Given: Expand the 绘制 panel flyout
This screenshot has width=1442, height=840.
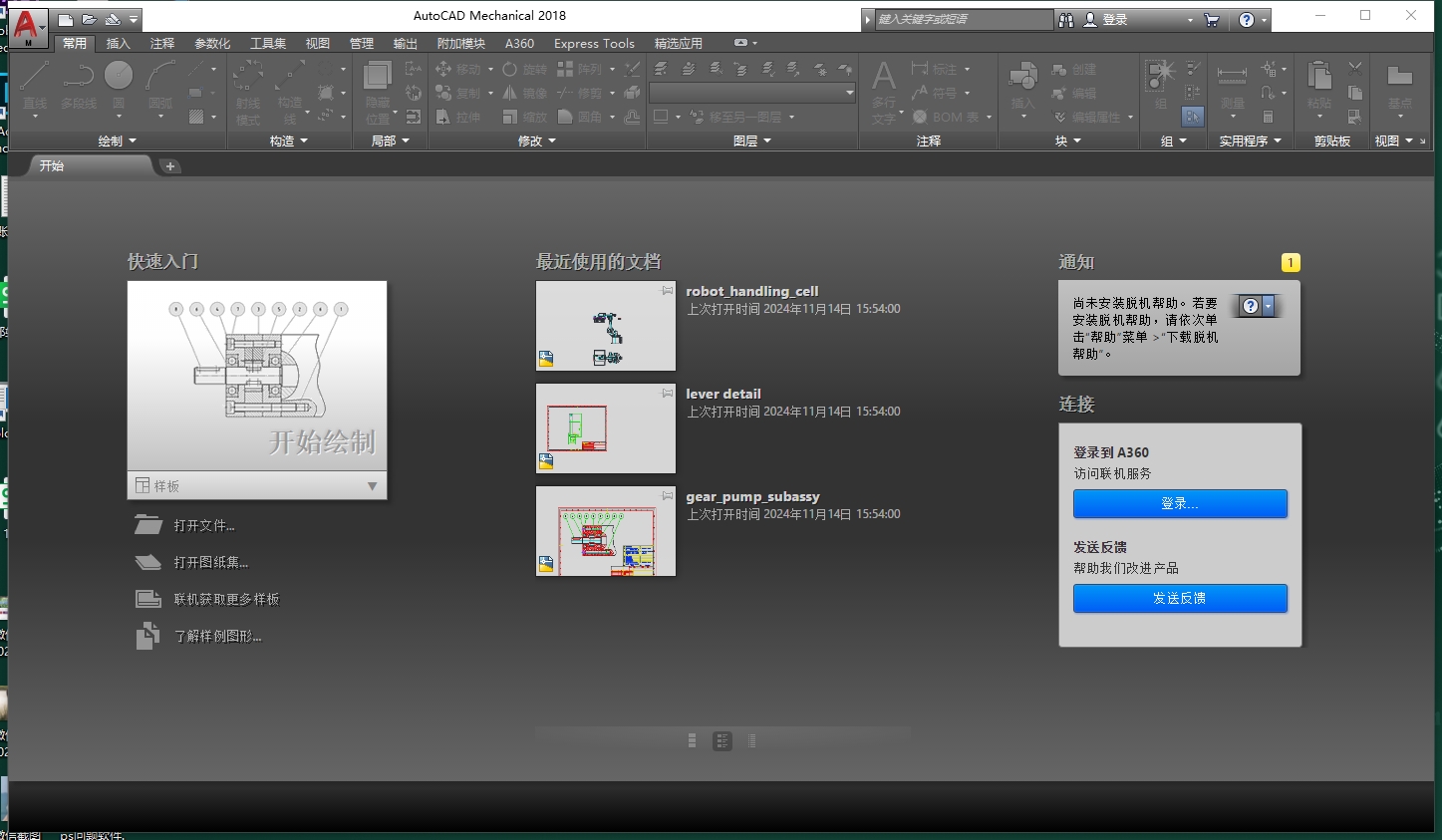Looking at the screenshot, I should click(x=118, y=141).
